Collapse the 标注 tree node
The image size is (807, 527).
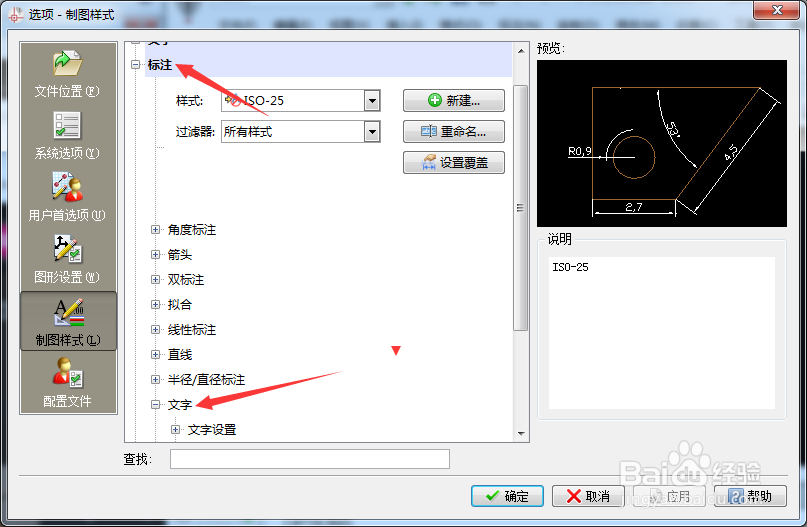coord(135,65)
